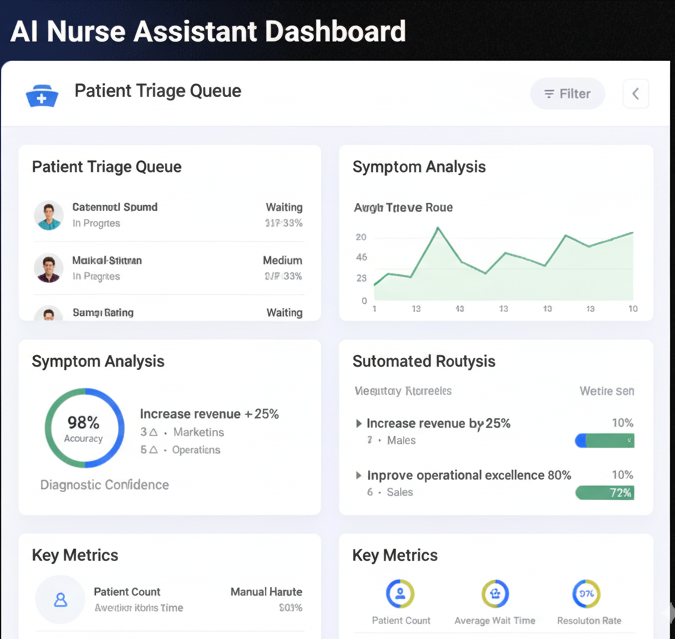675x639 pixels.
Task: Click the Patient Count person icon
Action: (x=60, y=599)
